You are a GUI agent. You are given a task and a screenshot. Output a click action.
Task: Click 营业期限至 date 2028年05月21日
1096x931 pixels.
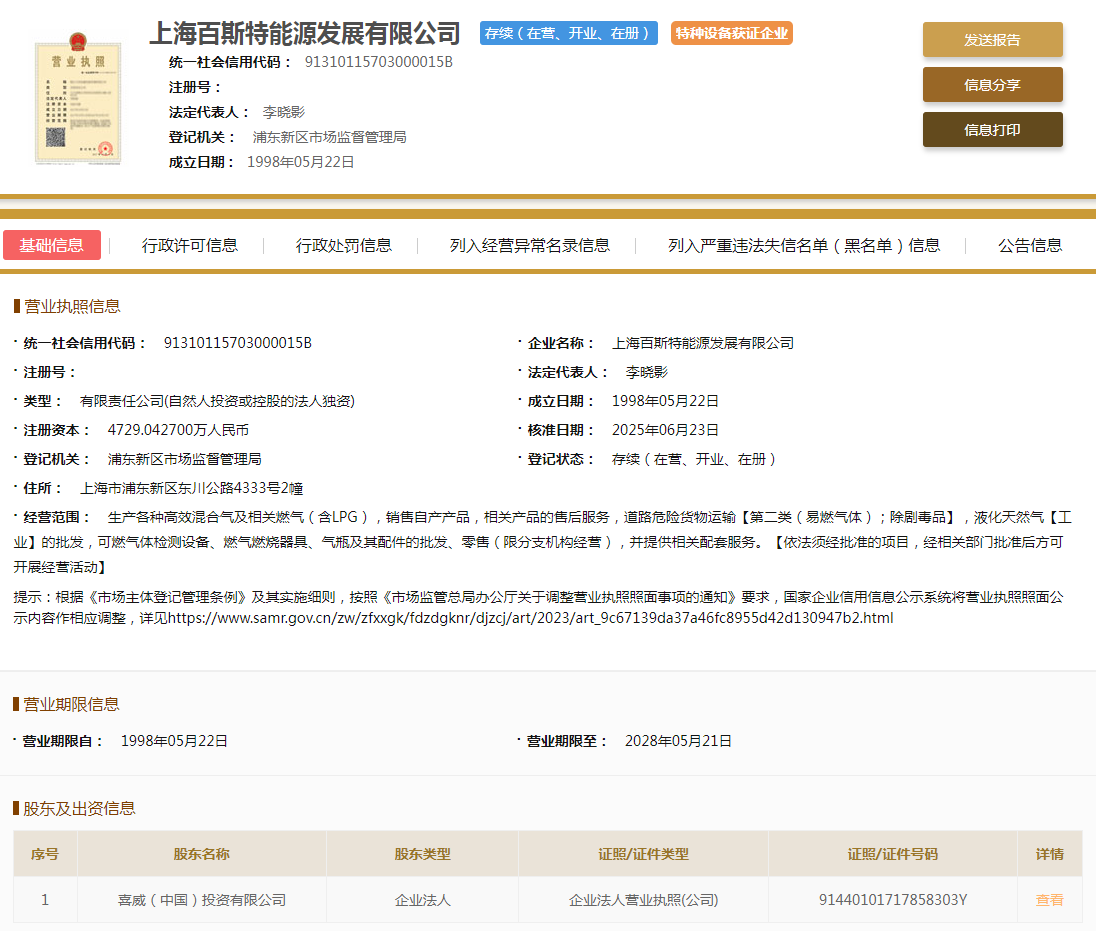point(678,741)
